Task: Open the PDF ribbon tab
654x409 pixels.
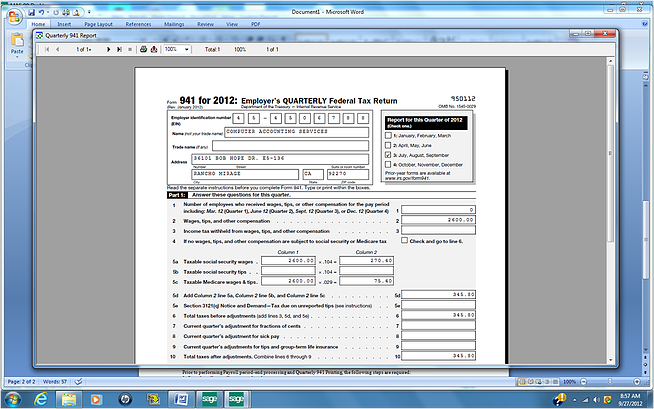Action: click(255, 24)
